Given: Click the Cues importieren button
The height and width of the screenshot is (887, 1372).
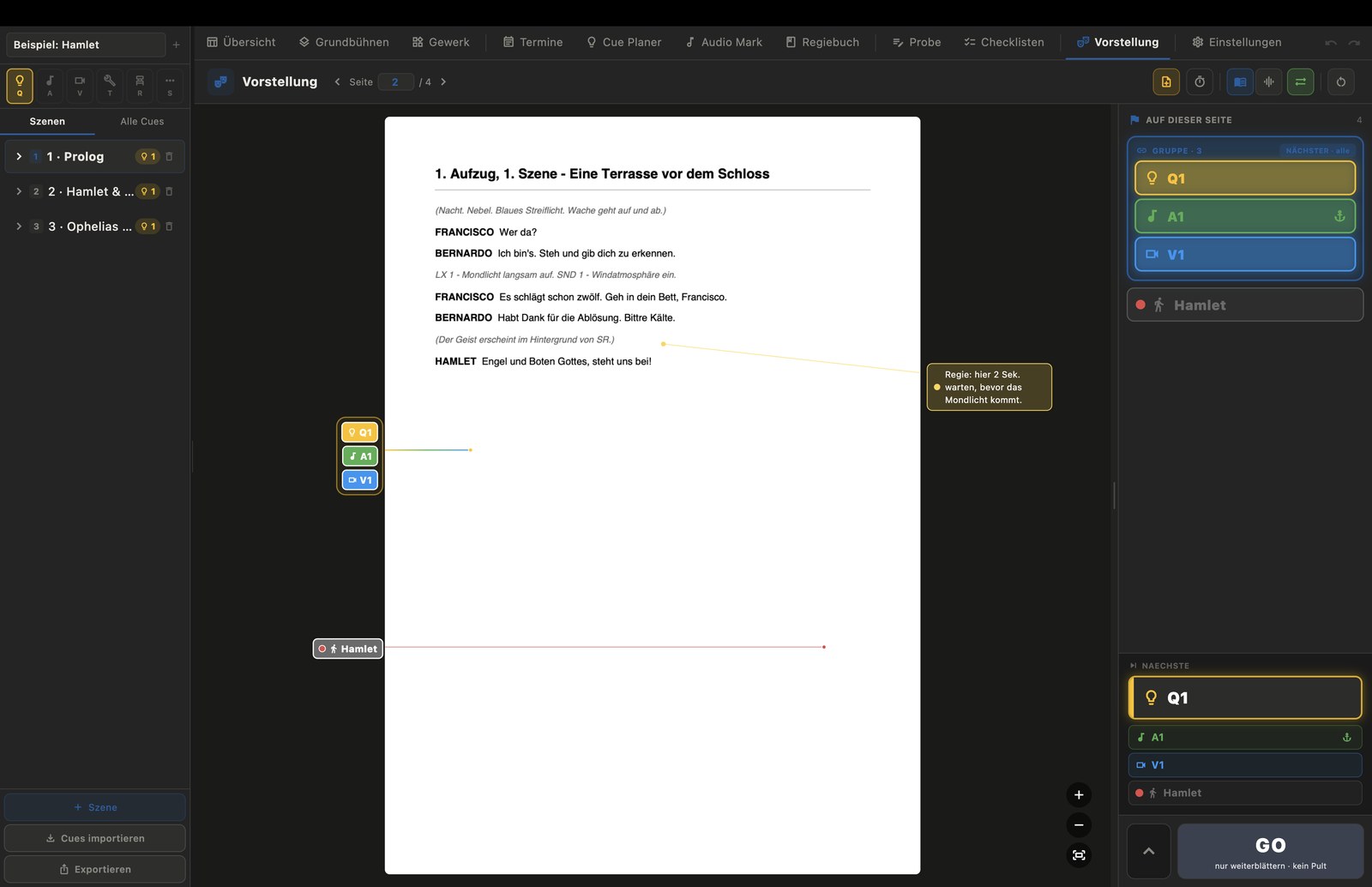Looking at the screenshot, I should (94, 838).
